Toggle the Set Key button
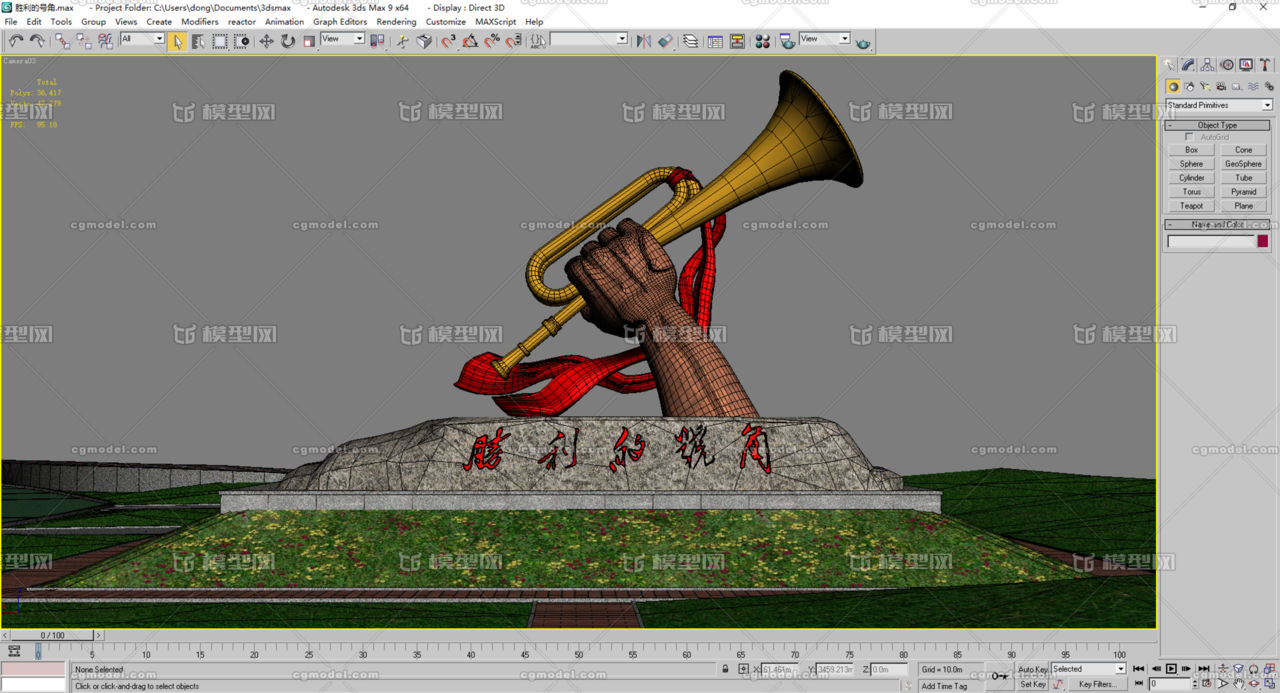The width and height of the screenshot is (1280, 693). coord(1033,685)
